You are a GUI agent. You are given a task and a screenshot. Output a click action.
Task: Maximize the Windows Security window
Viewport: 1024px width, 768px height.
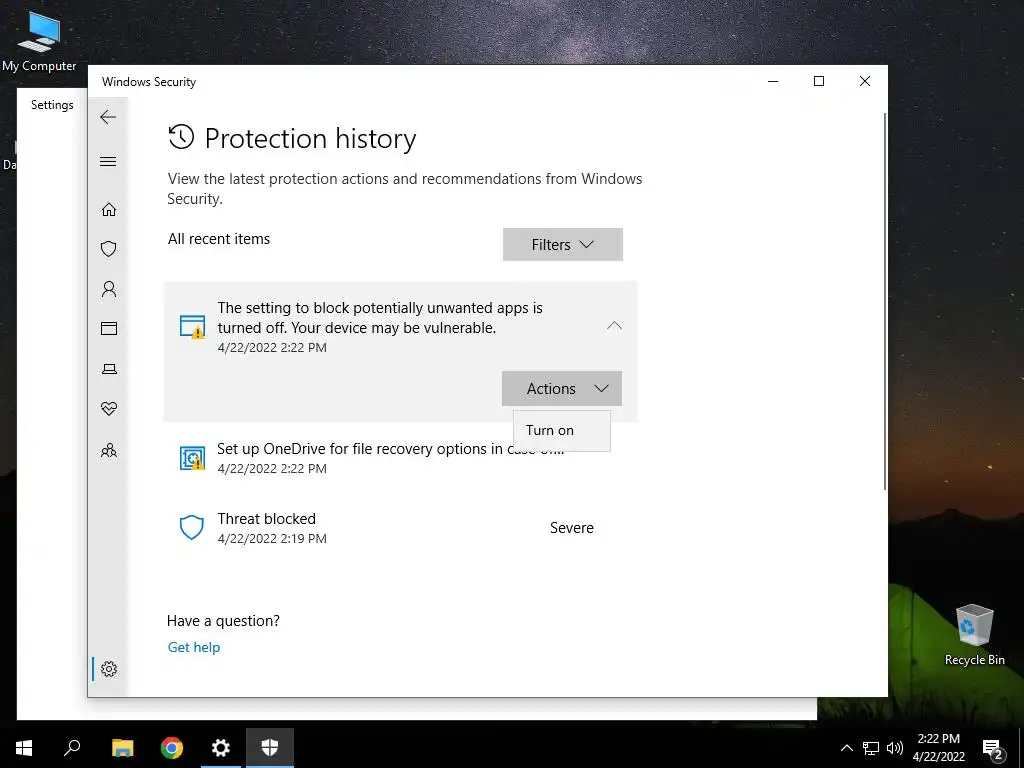(x=819, y=81)
